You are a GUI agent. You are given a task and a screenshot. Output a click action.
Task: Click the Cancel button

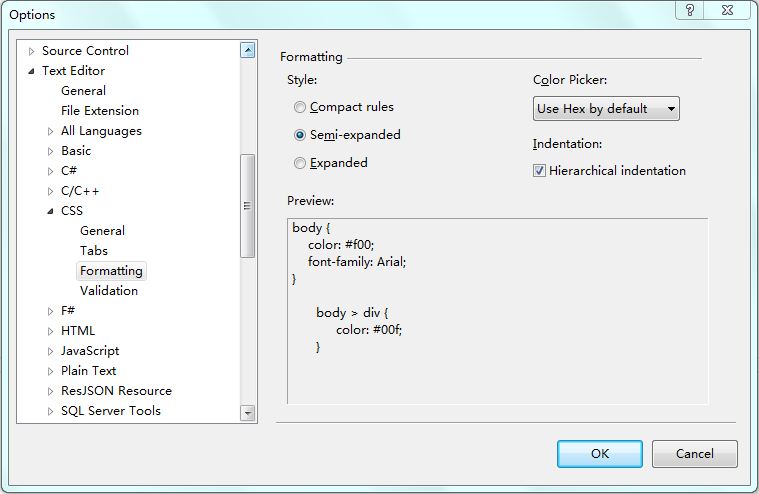(x=694, y=454)
